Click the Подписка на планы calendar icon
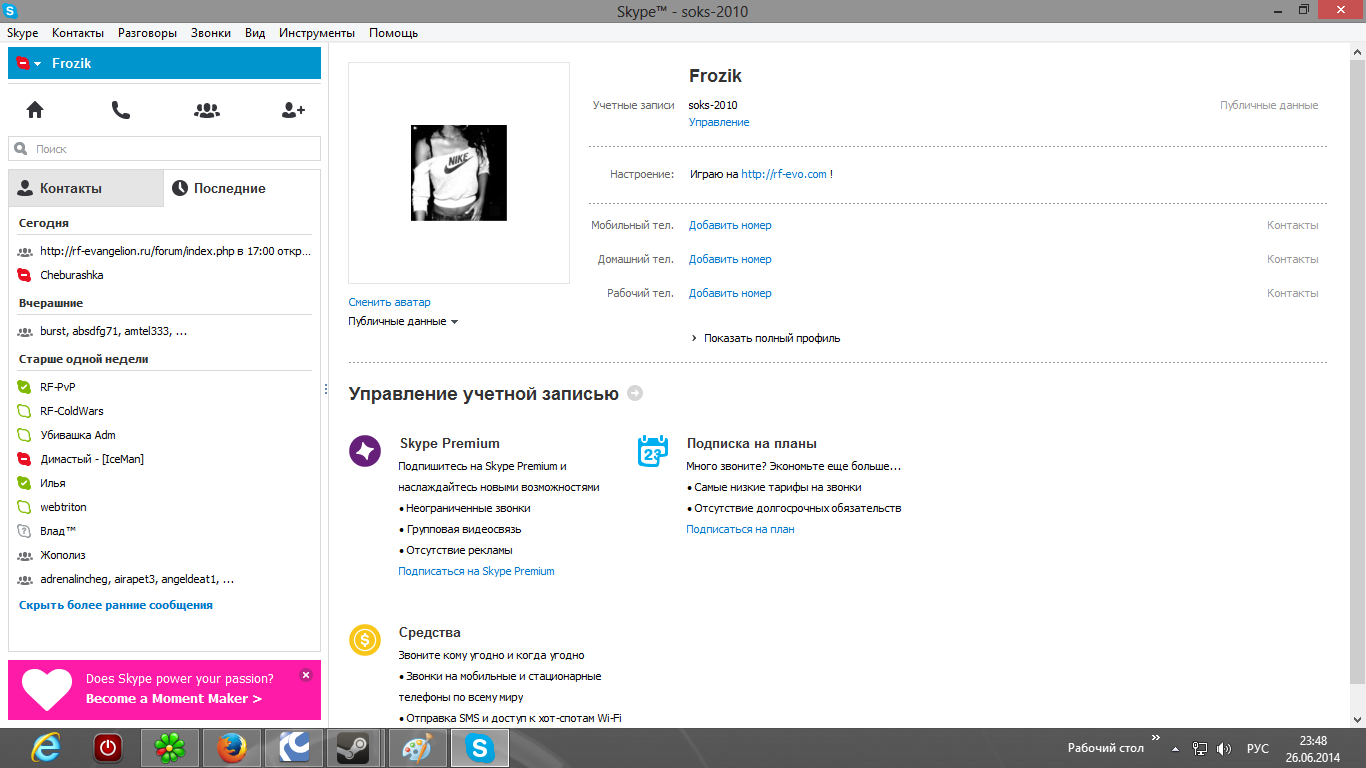The width and height of the screenshot is (1366, 768). click(x=653, y=451)
